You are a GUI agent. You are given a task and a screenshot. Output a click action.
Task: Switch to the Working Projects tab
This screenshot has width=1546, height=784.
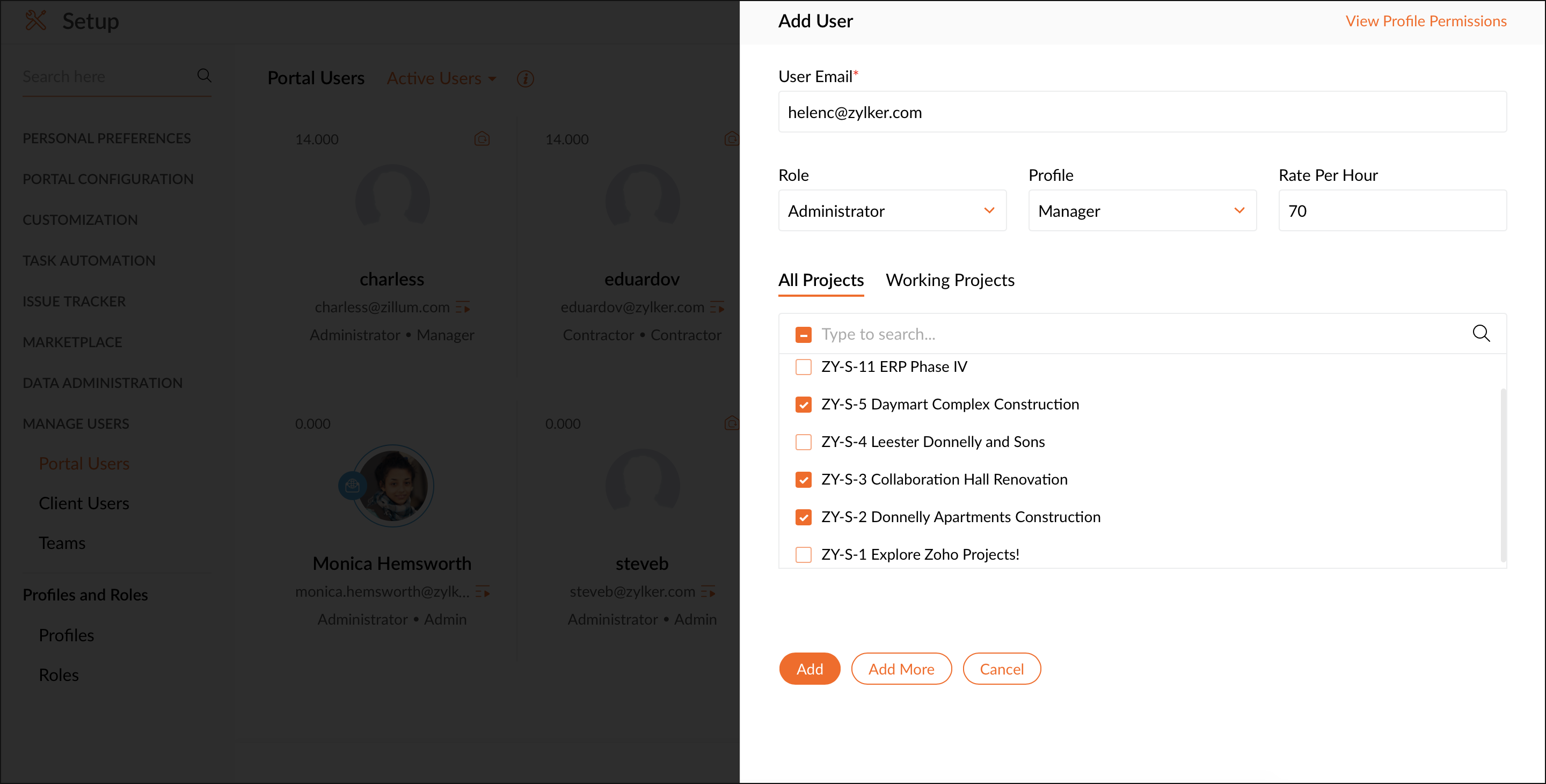(x=950, y=280)
